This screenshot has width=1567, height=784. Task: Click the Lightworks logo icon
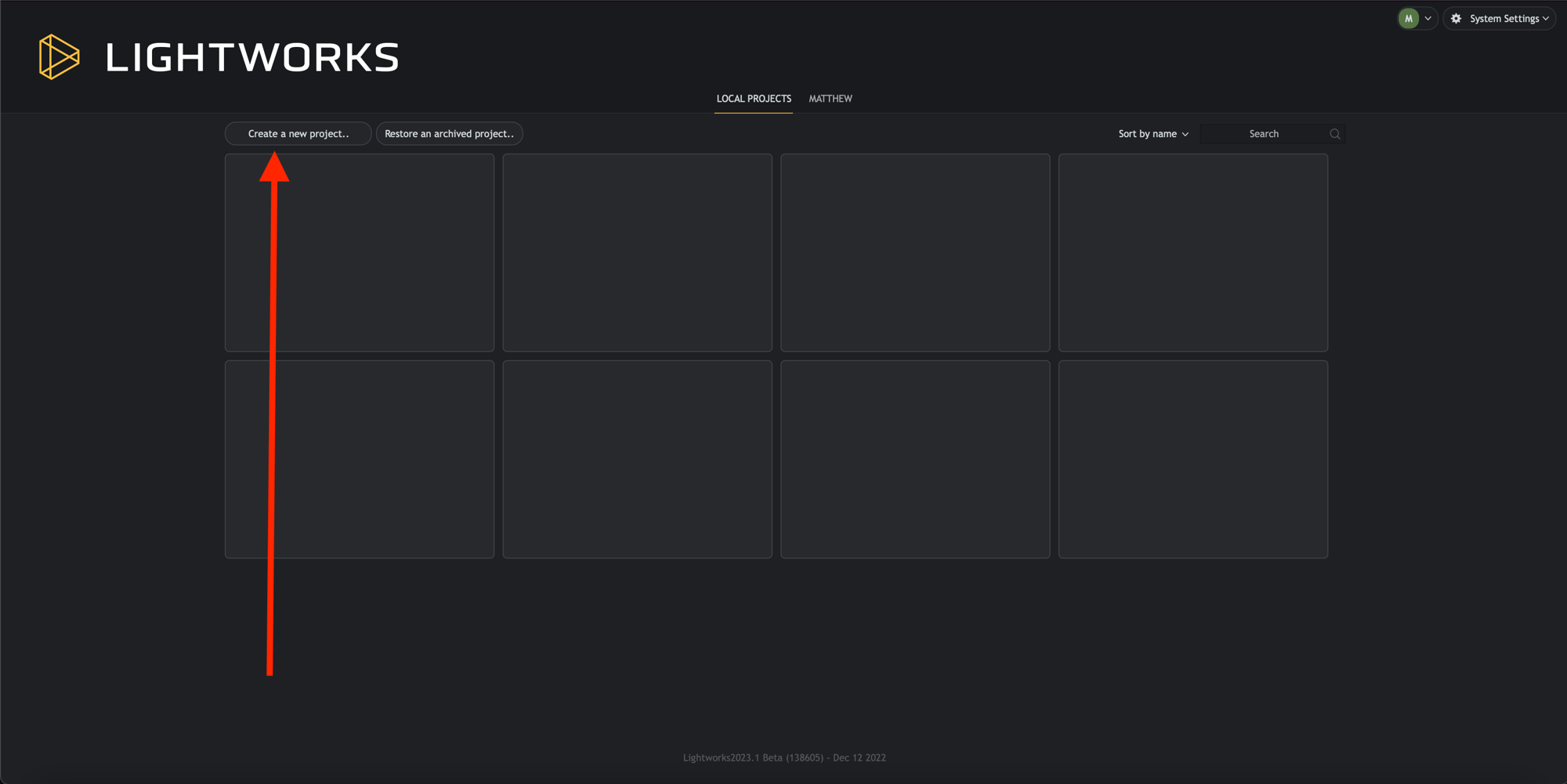[x=59, y=56]
